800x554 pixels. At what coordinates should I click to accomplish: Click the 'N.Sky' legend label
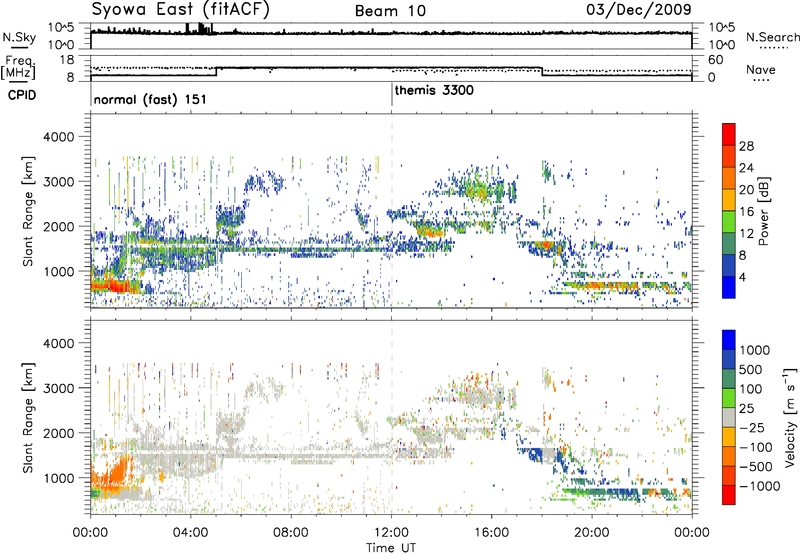[x=19, y=37]
